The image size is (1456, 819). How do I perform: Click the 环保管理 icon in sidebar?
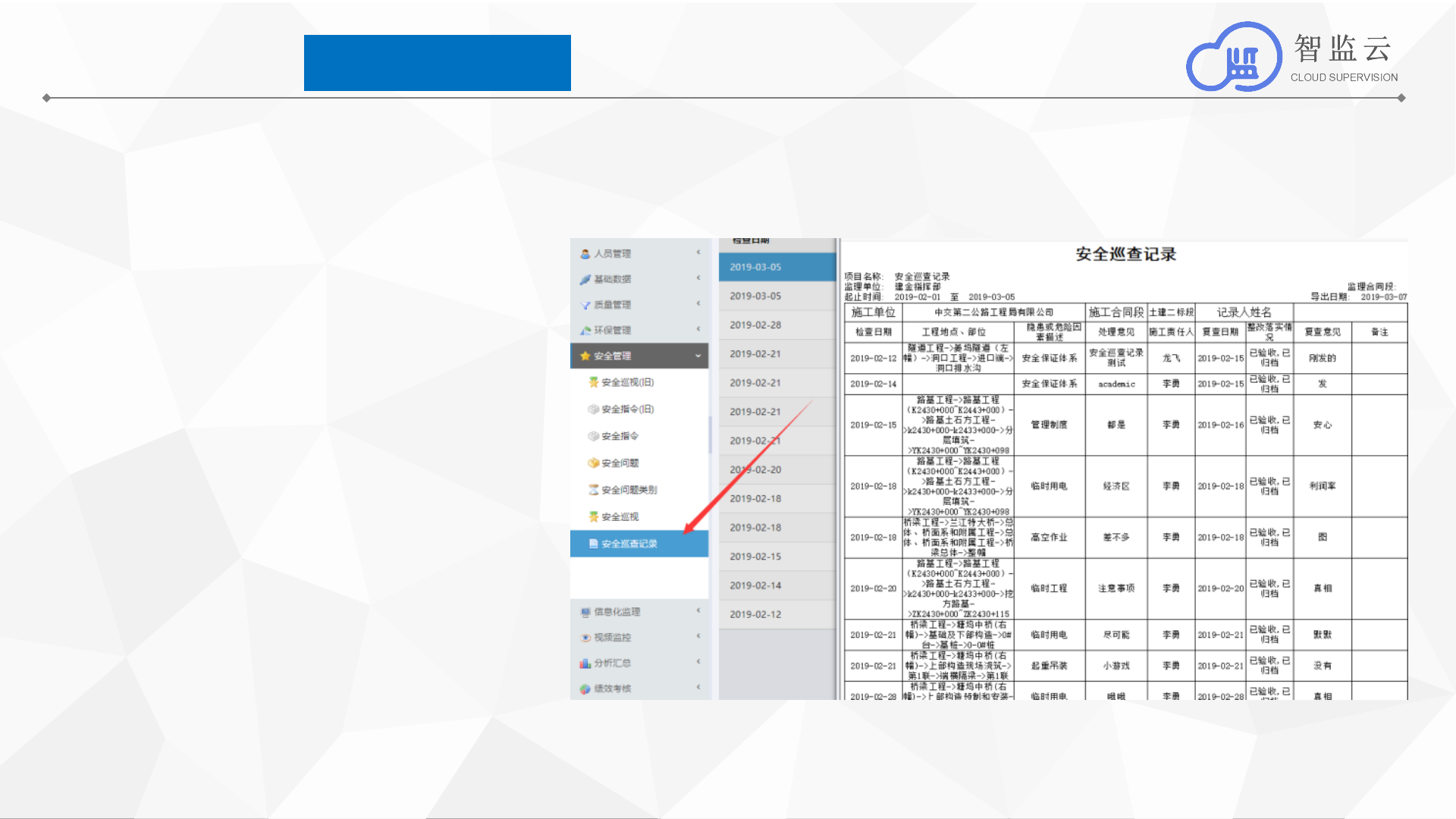[x=585, y=331]
